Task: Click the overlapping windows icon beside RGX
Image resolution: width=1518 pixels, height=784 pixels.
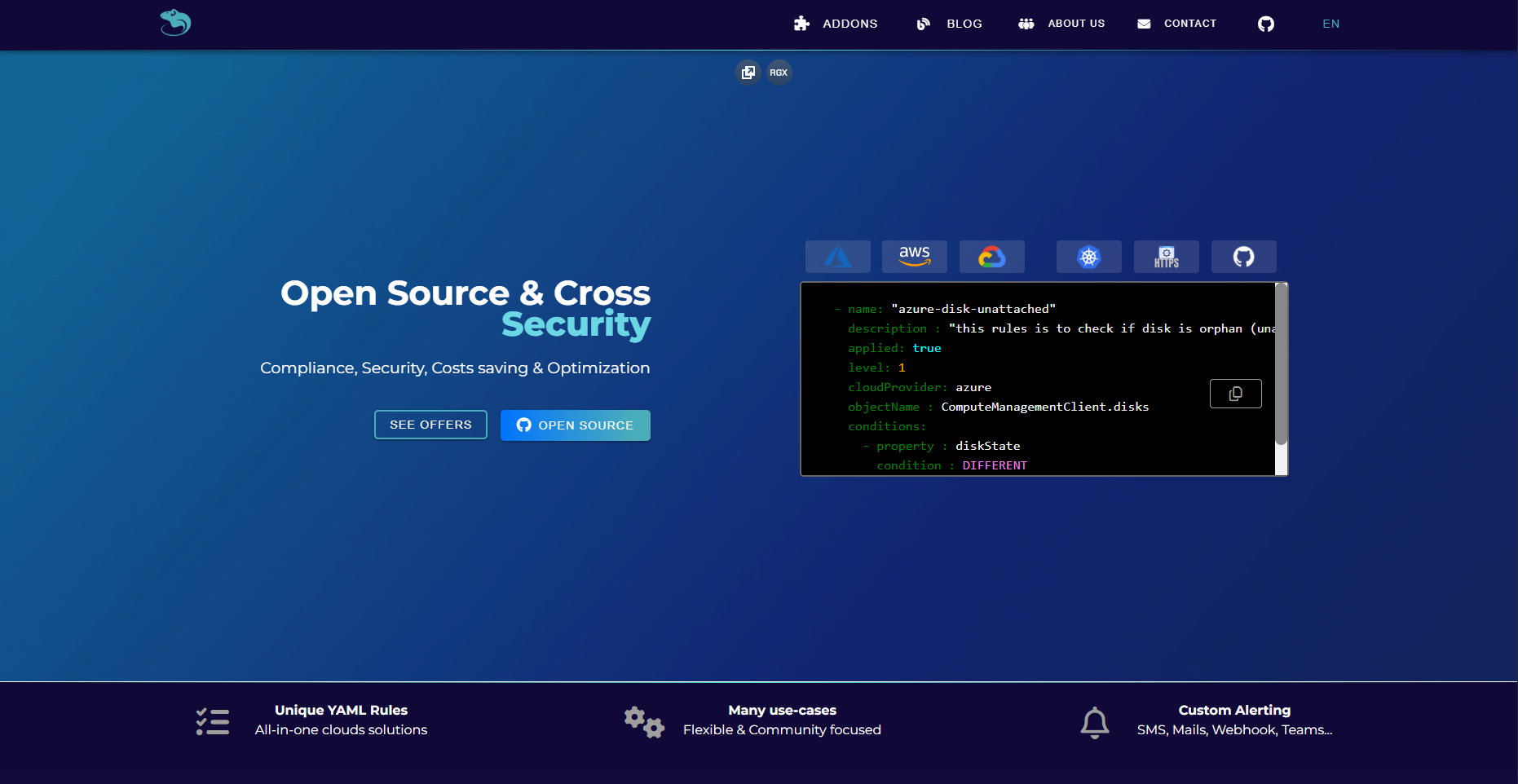Action: tap(748, 73)
